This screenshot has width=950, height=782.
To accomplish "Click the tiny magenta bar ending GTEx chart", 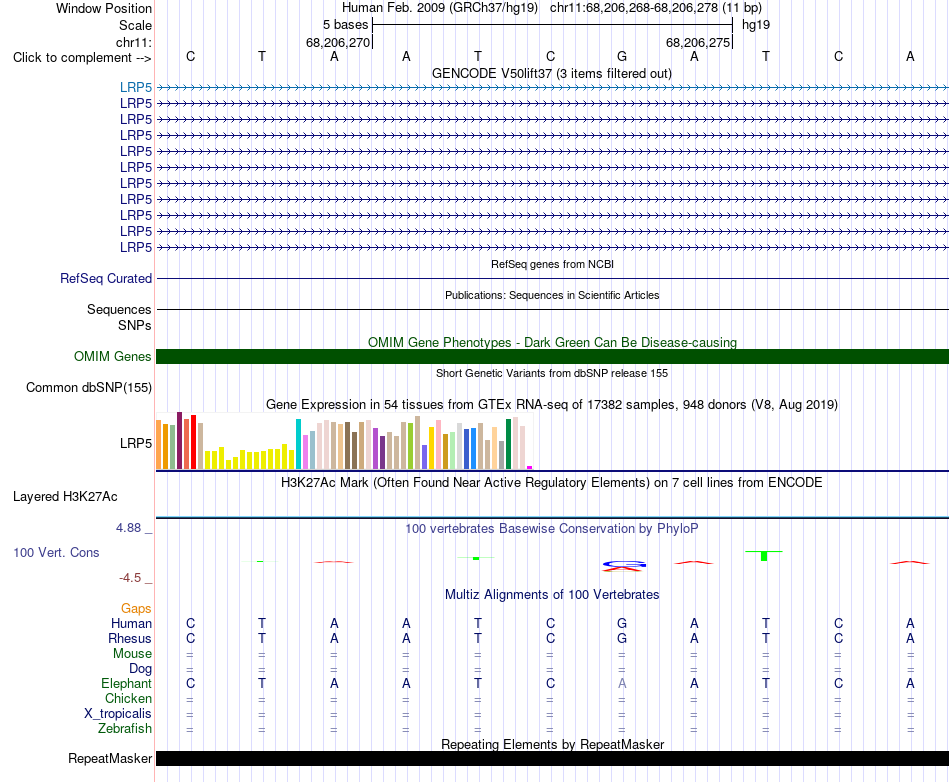I will point(530,467).
